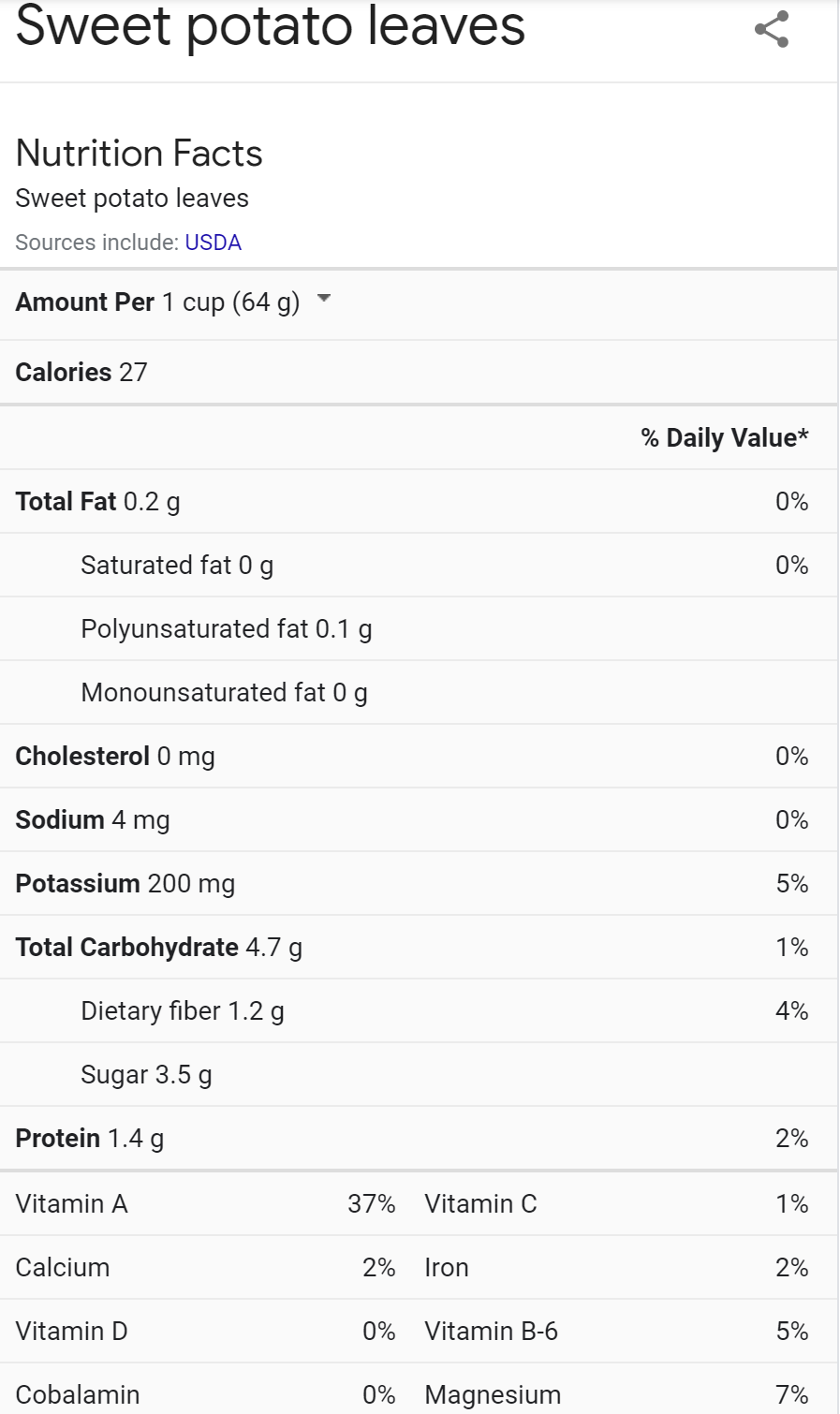Open the serving size dropdown arrow
Screen dimensions: 840x1414
[324, 299]
